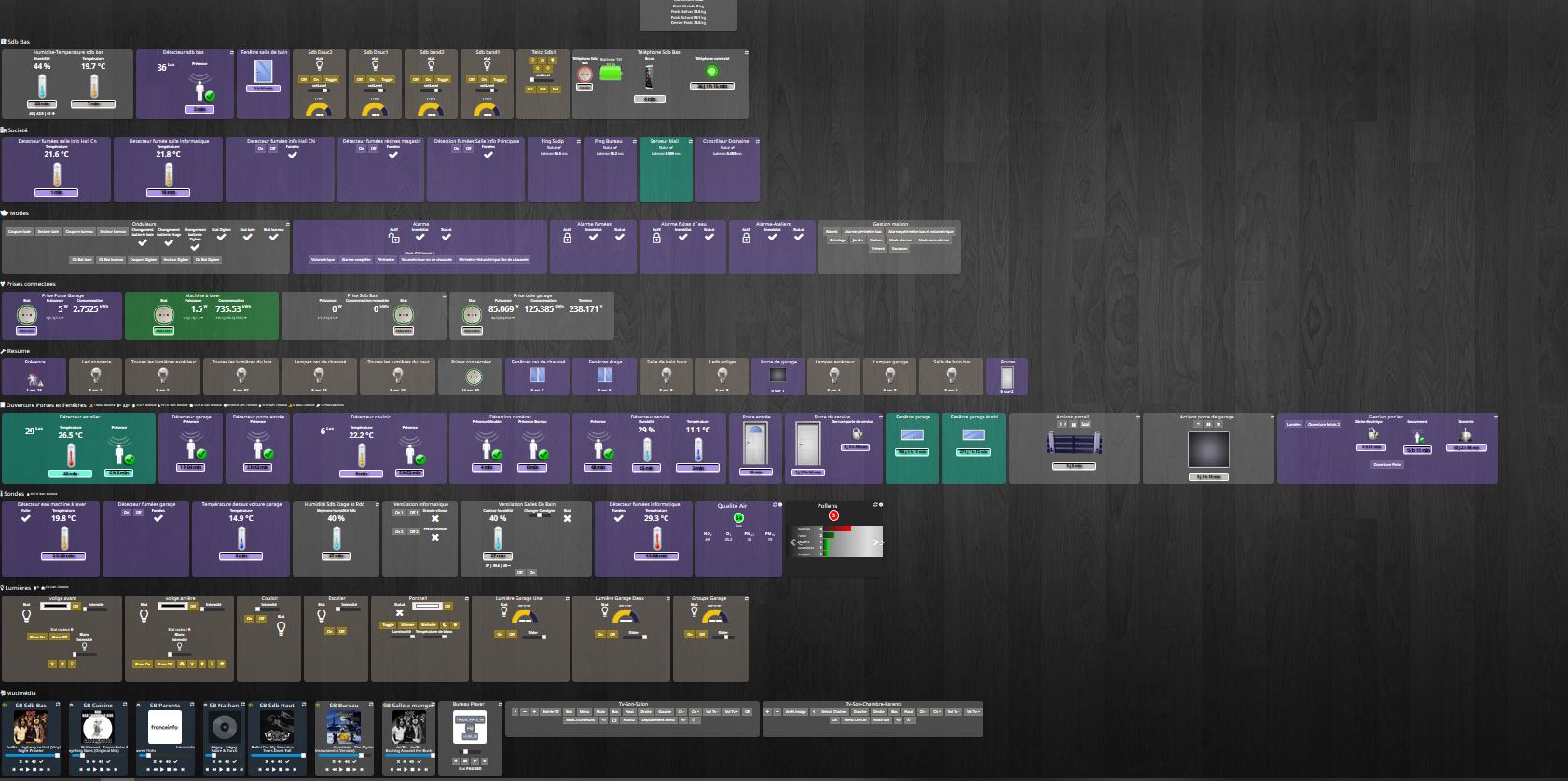This screenshot has height=781, width=1568.
Task: Collapse the Mutimédia section header
Action: (19, 693)
